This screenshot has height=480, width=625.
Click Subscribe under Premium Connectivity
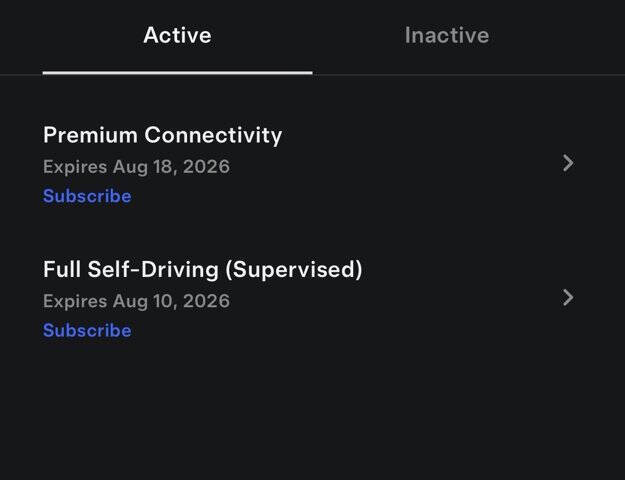tap(87, 196)
